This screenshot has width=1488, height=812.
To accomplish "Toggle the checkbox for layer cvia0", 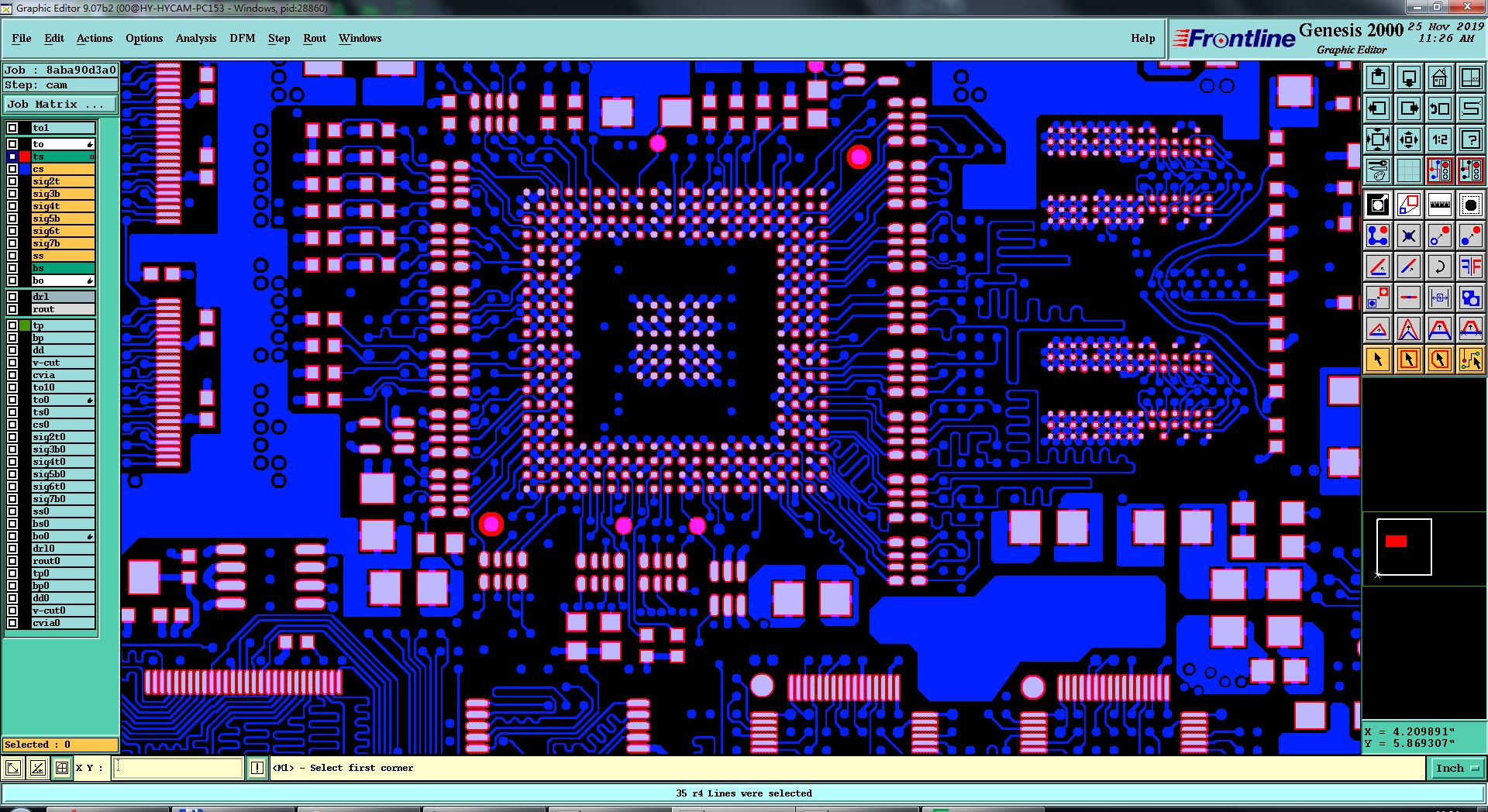I will 12,623.
